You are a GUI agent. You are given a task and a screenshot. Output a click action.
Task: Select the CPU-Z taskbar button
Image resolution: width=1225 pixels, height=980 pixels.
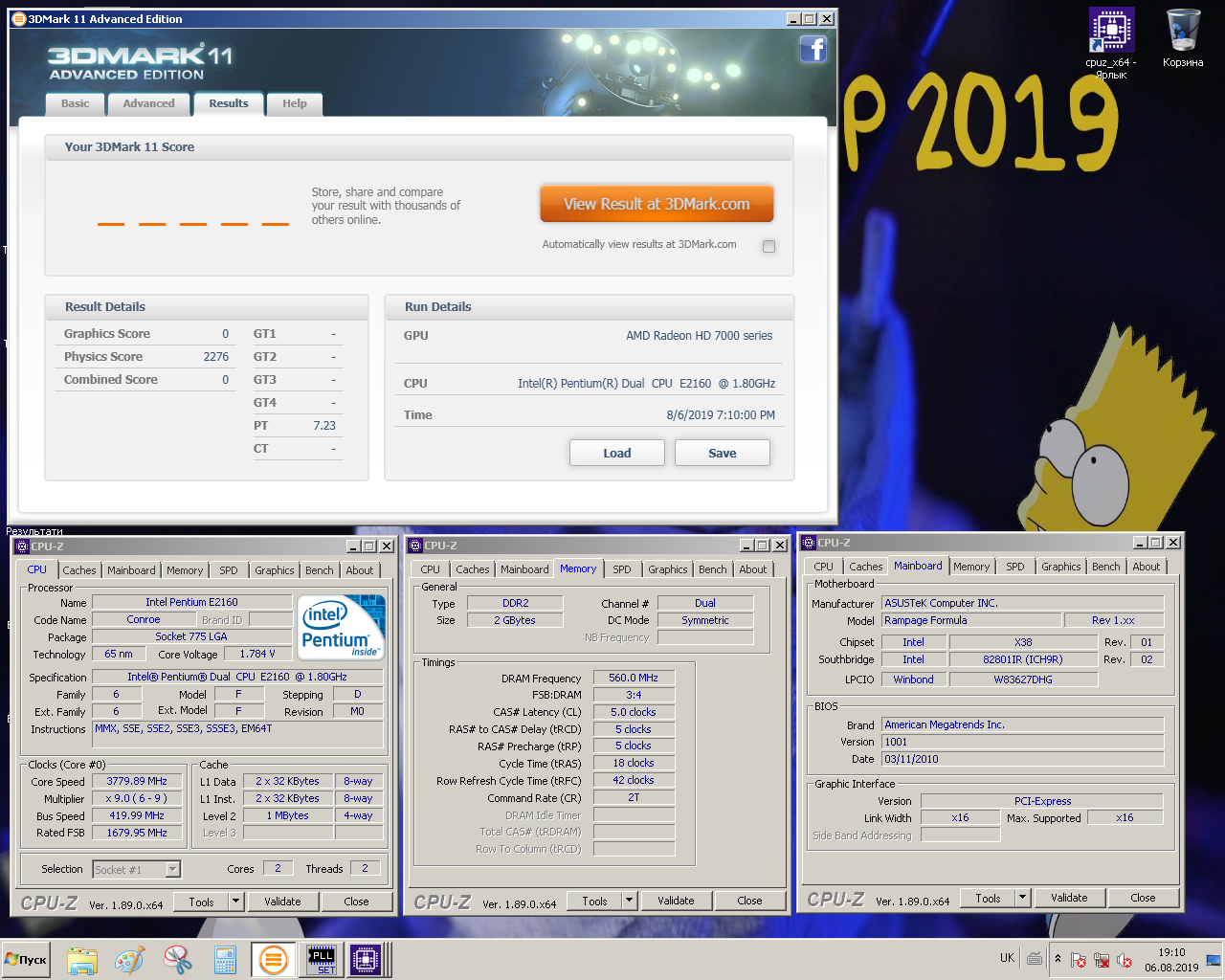click(366, 960)
